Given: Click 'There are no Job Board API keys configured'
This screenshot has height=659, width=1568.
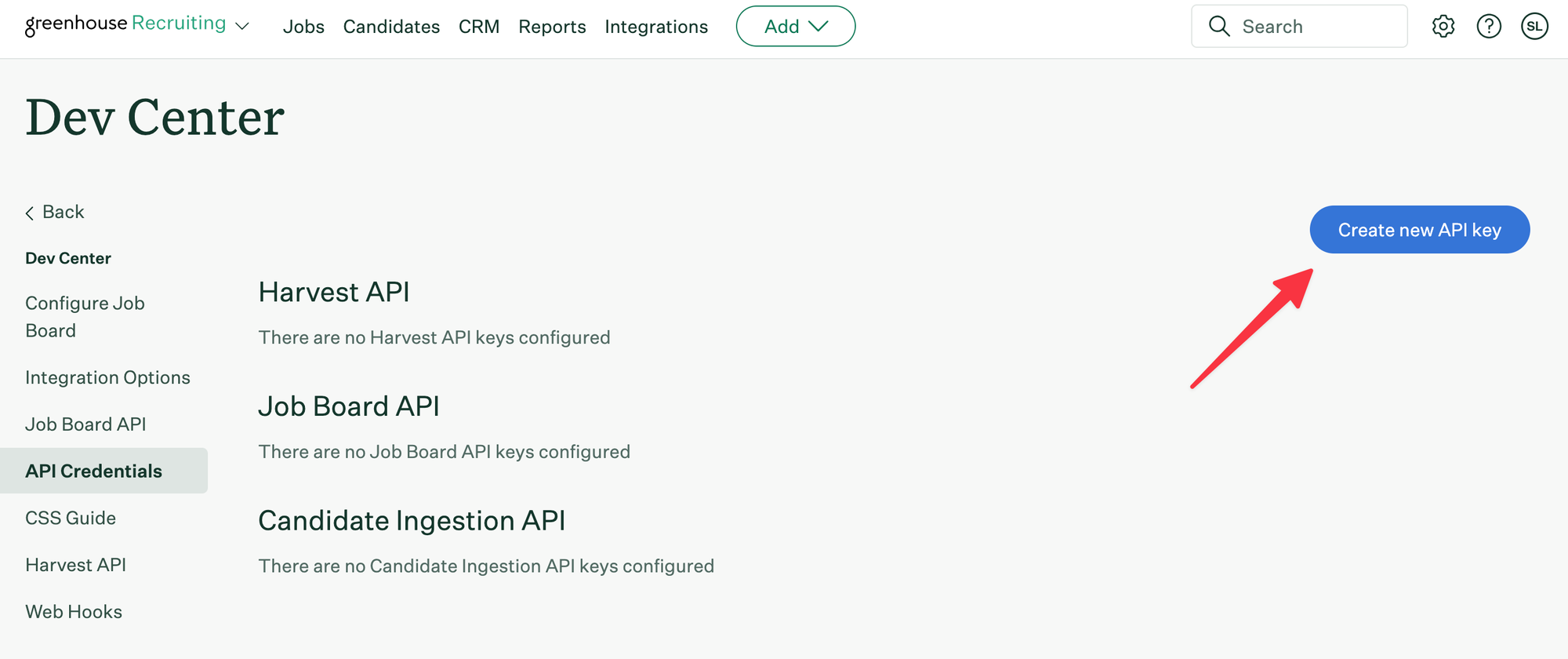Looking at the screenshot, I should click(445, 452).
